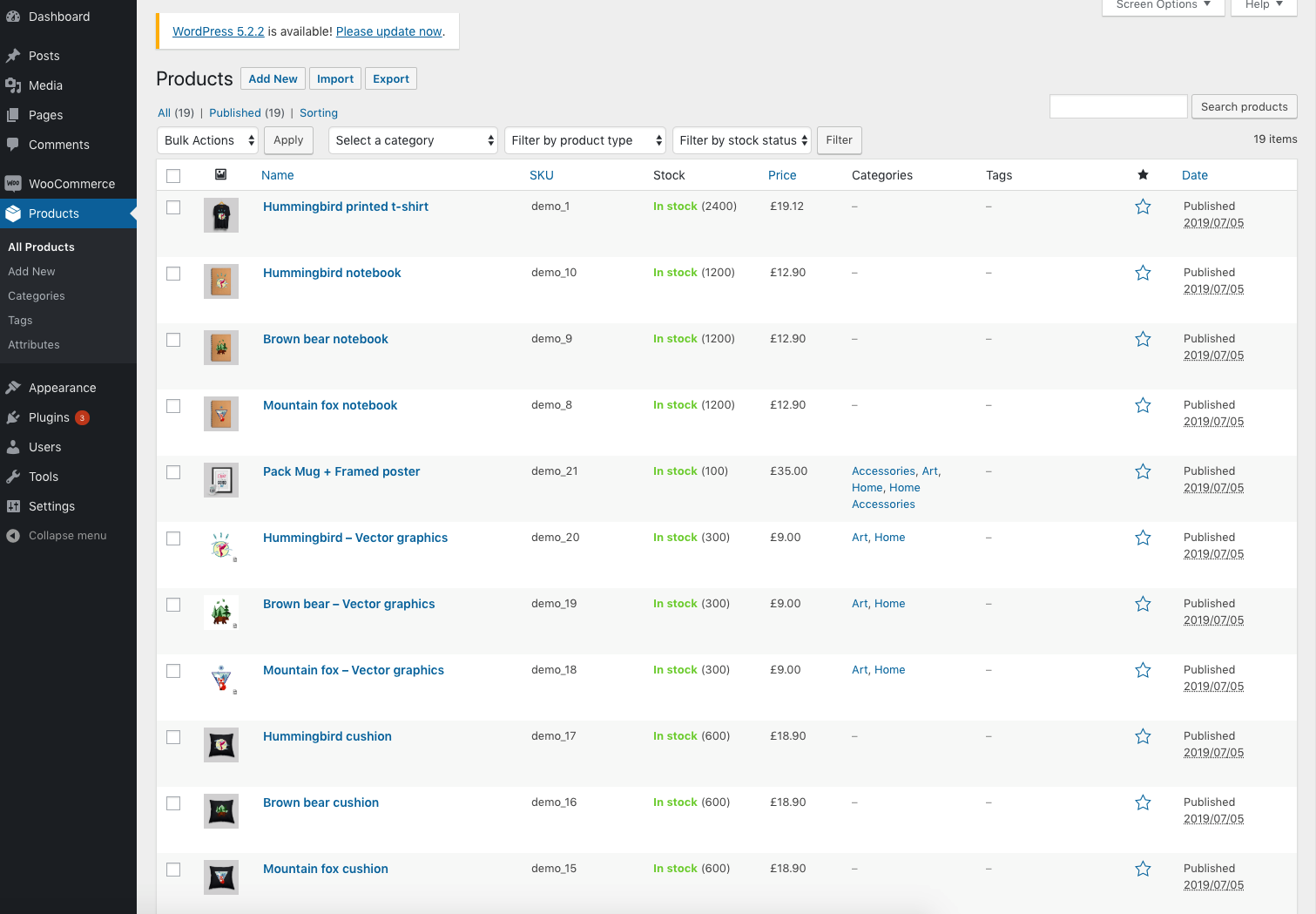Screen dimensions: 1316x914
Task: Open Filter by stock status dropdown
Action: point(742,140)
